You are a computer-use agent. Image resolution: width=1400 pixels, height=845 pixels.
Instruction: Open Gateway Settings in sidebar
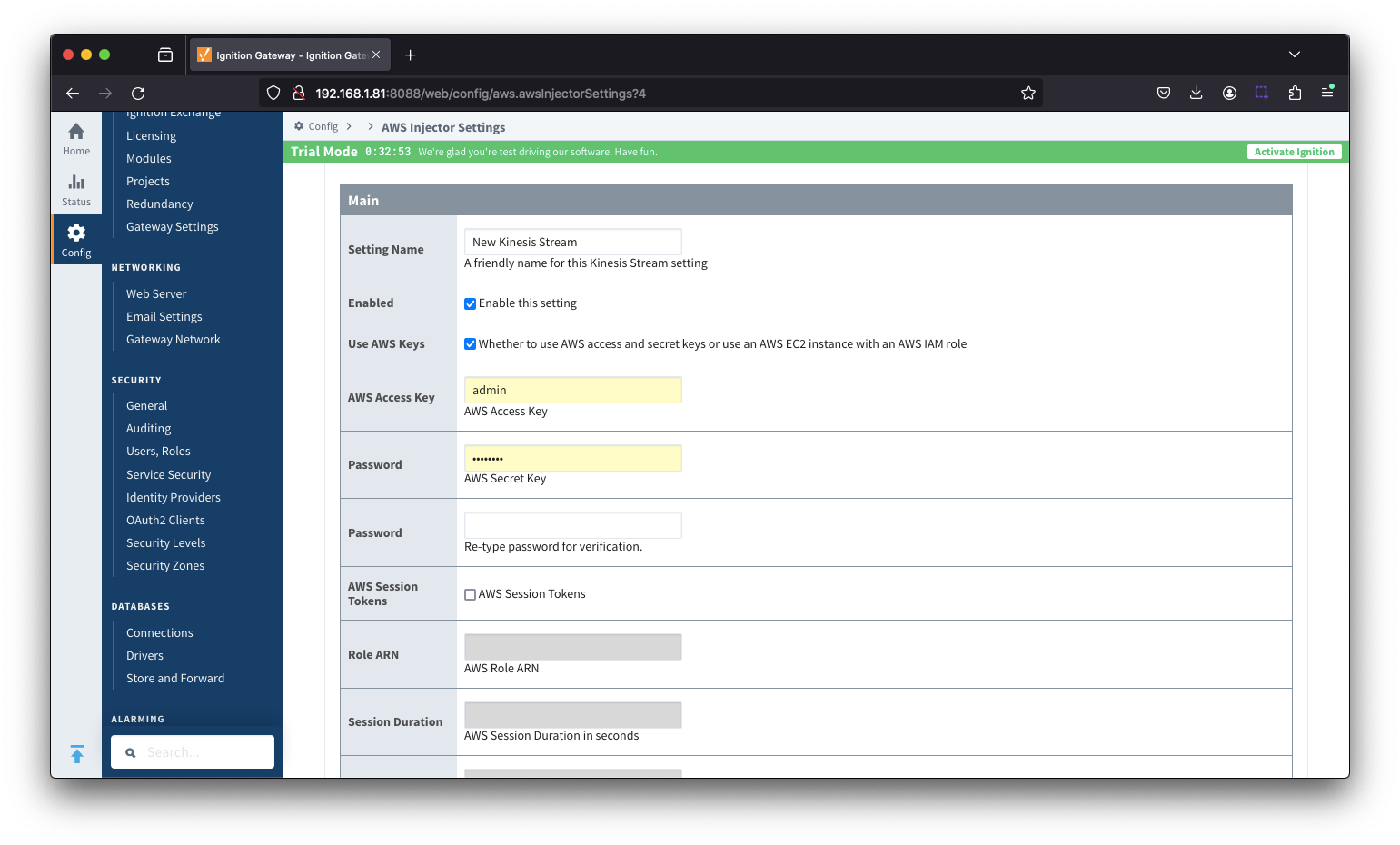click(172, 227)
